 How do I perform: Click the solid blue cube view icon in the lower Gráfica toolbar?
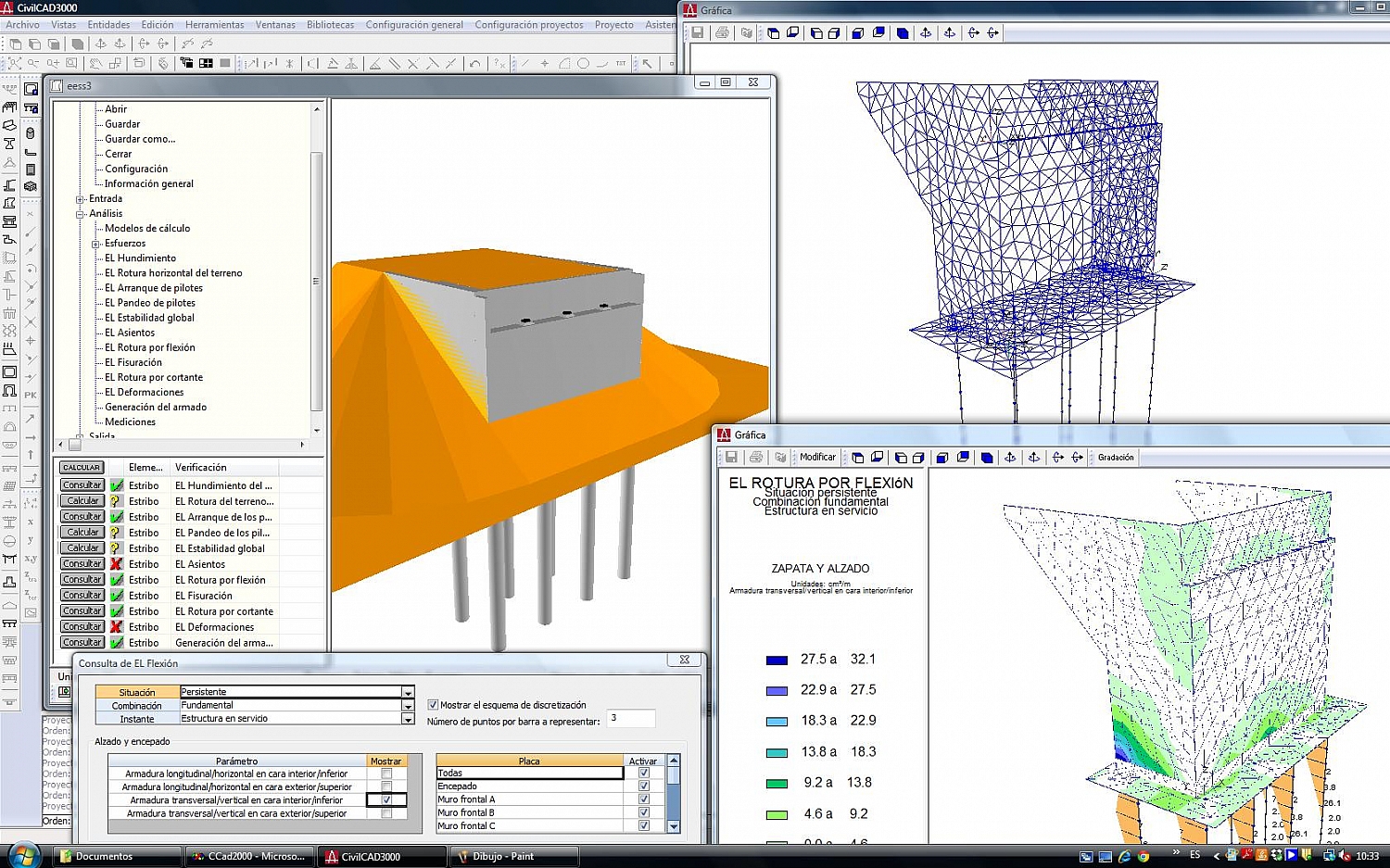[x=987, y=458]
